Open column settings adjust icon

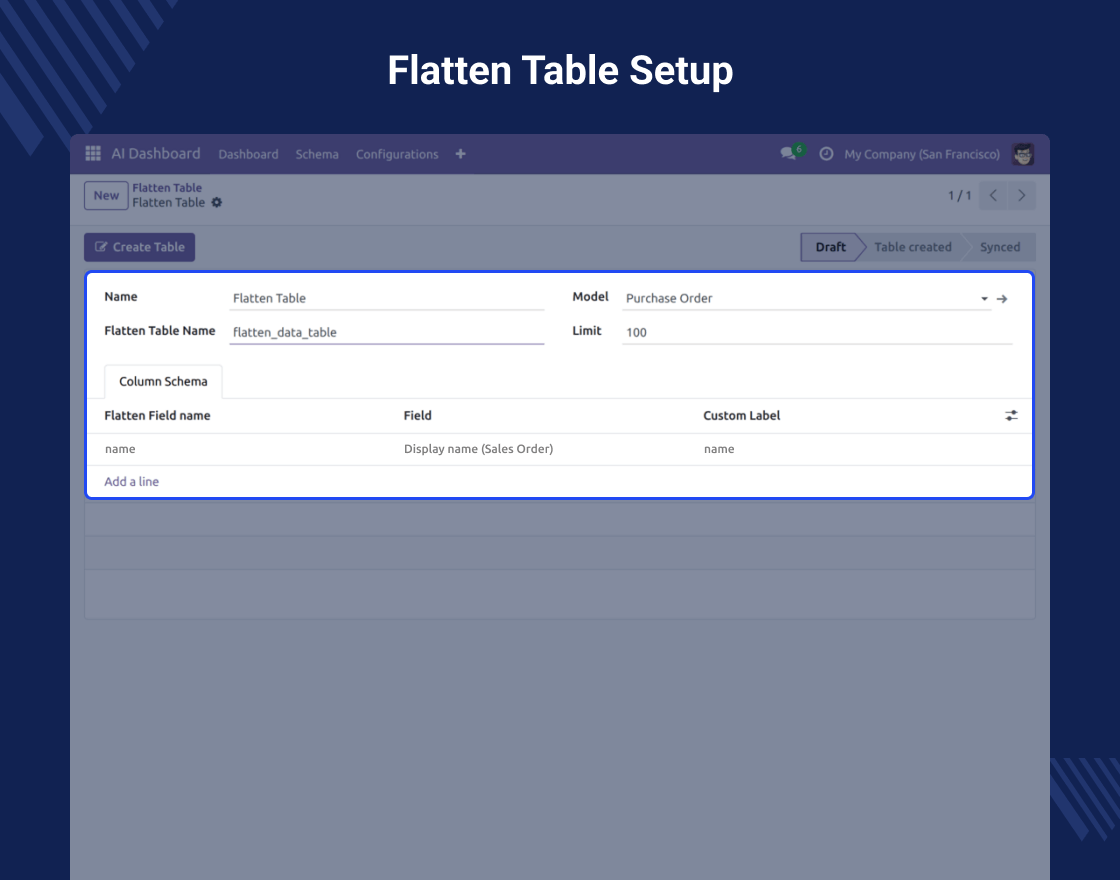(1011, 416)
